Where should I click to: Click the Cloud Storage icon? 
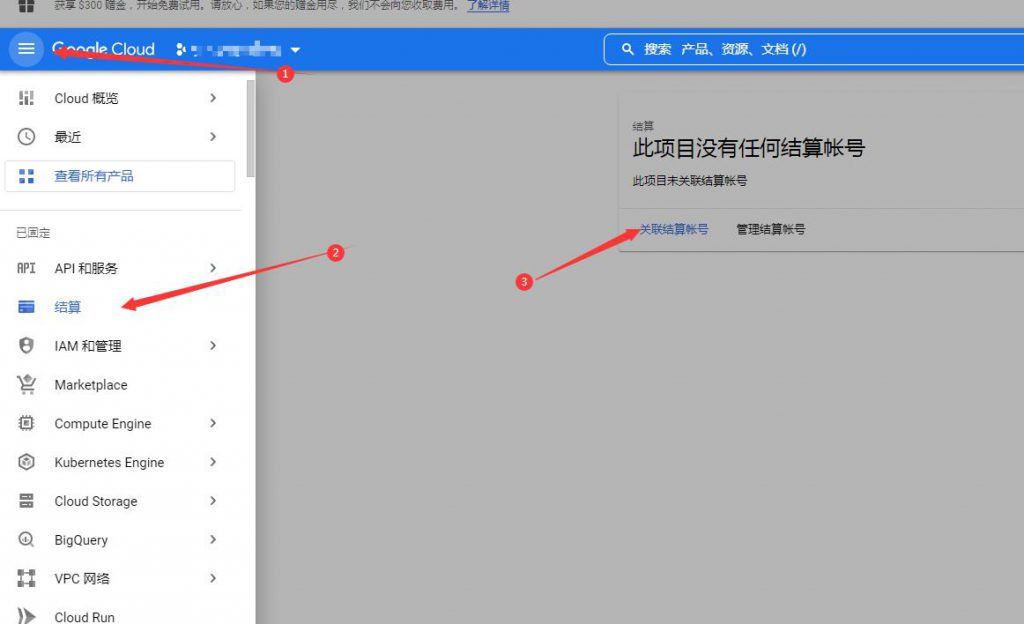(x=27, y=501)
